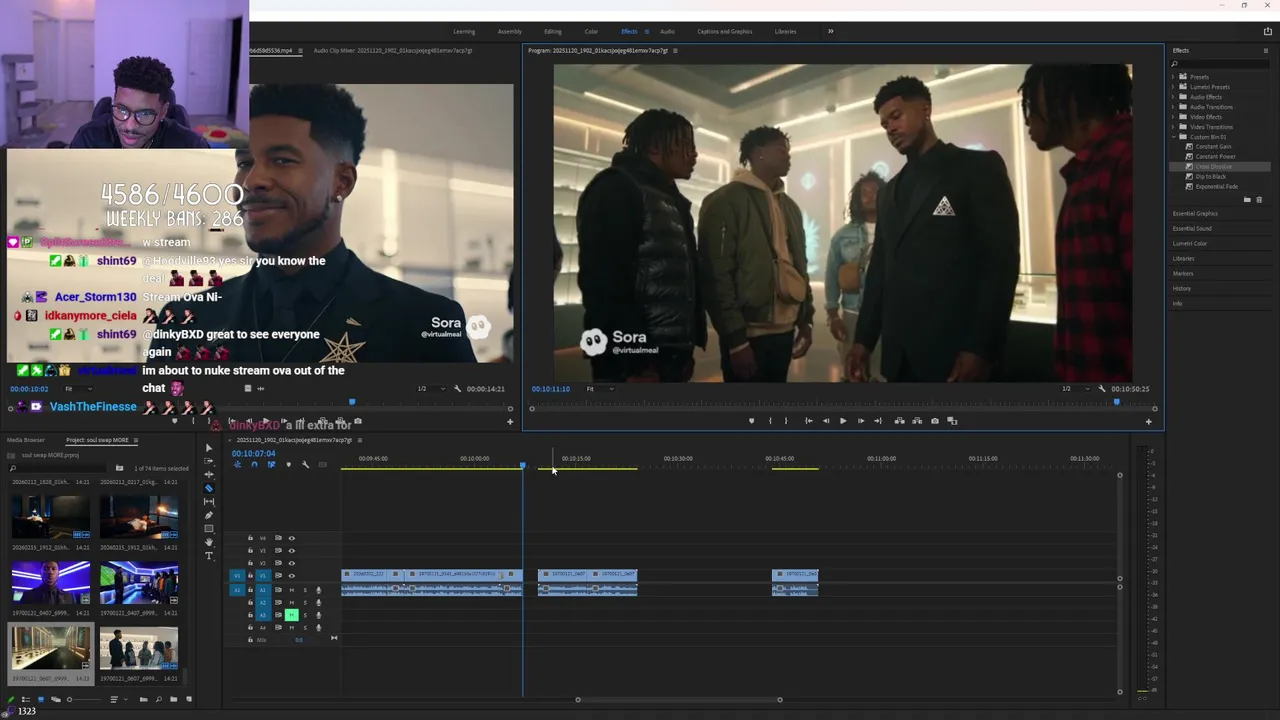The image size is (1280, 720).
Task: Toggle Snap in timeline
Action: point(254,465)
